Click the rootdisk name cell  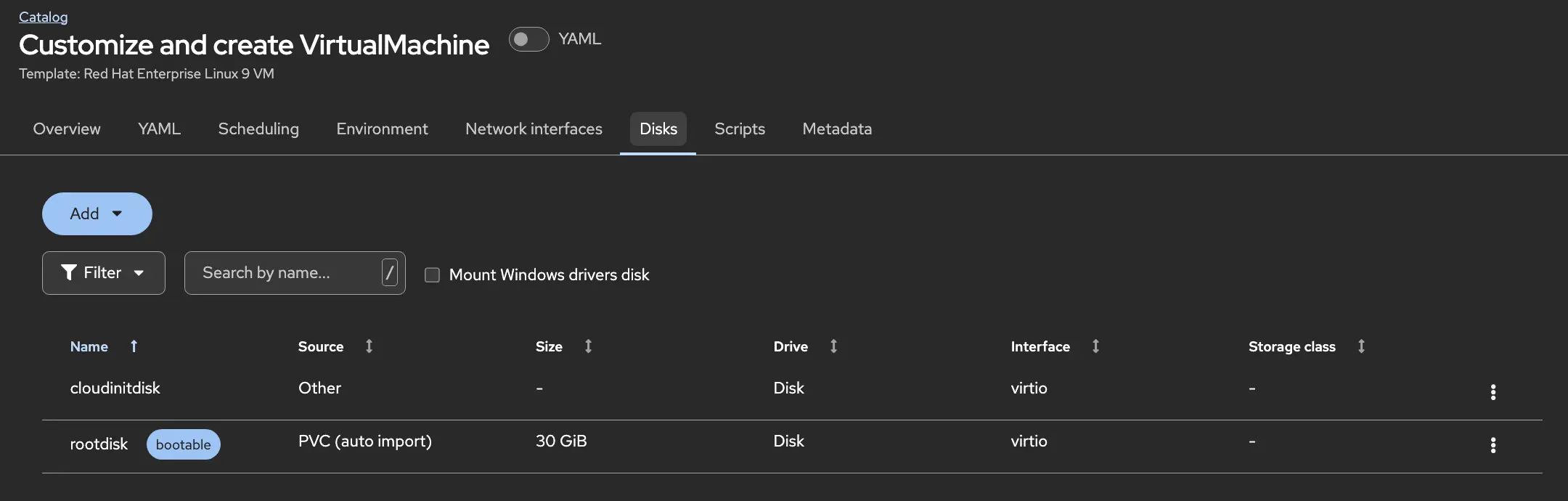tap(99, 444)
